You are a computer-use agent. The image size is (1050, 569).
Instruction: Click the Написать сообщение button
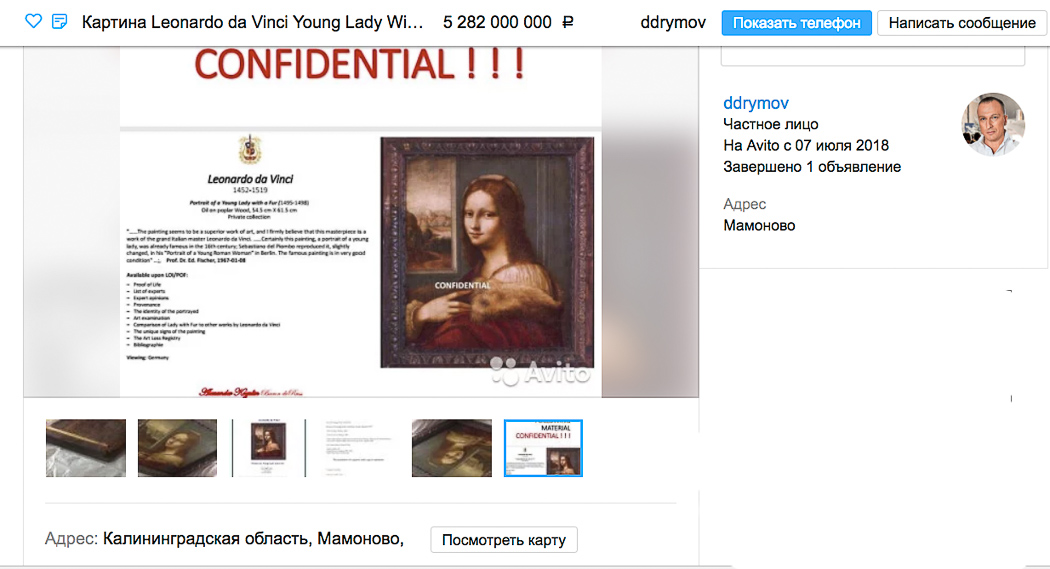point(962,23)
